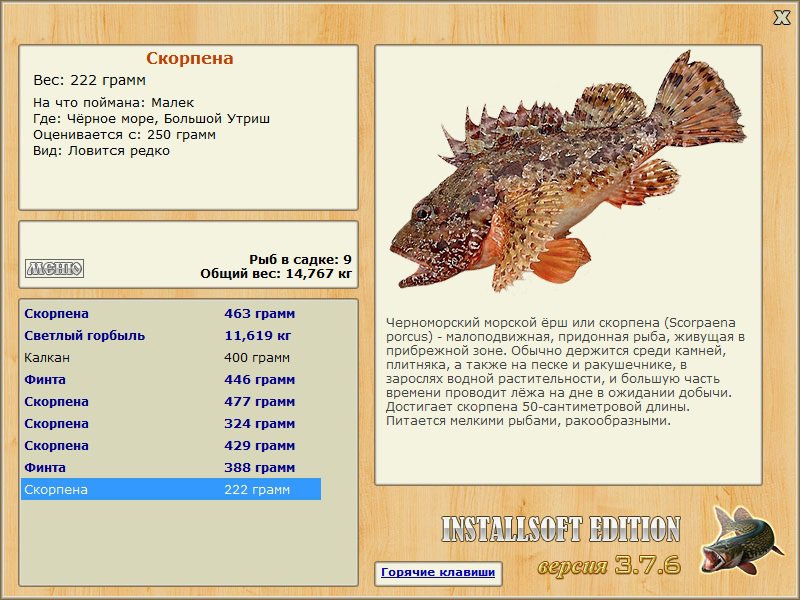Click the Вес: 222 грамм text
800x600 pixels.
pos(89,80)
